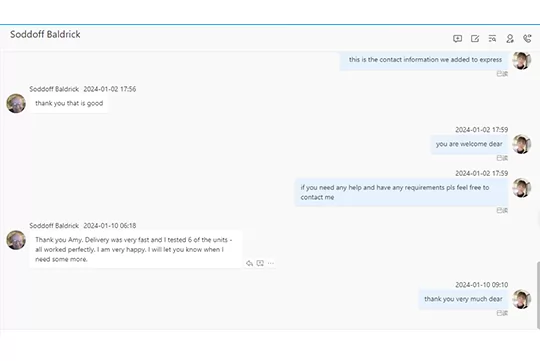Click Soddoff Baldrick avatar beside thank you message
Viewport: 540px width, 361px height.
(16, 103)
